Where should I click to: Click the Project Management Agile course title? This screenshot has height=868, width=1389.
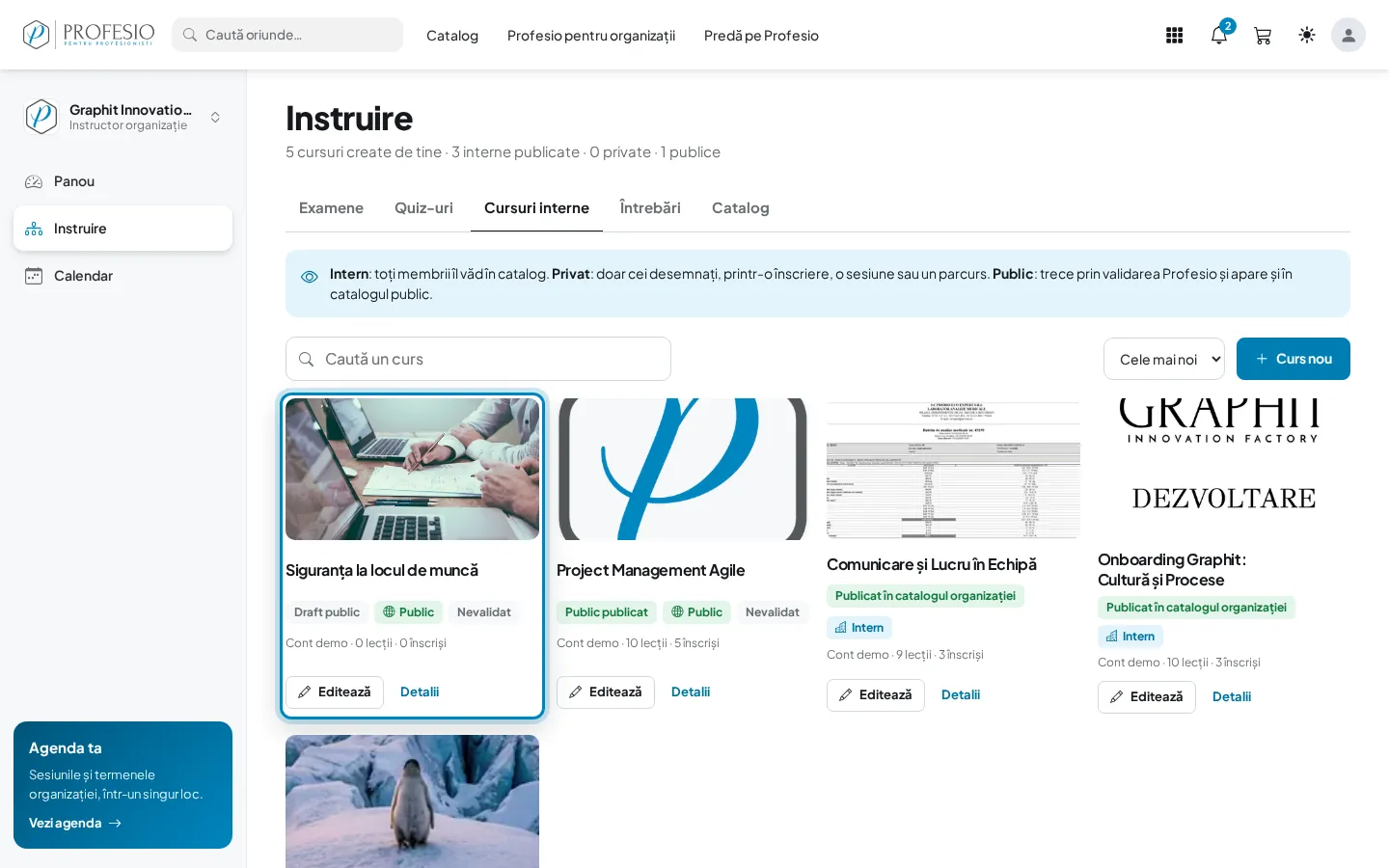pos(651,571)
